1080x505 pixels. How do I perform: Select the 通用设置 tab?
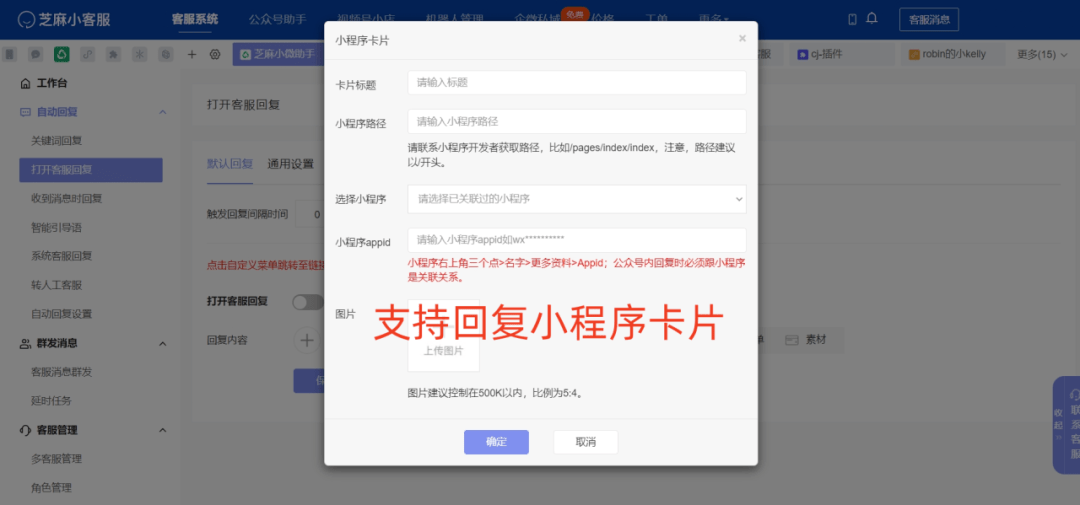point(290,164)
